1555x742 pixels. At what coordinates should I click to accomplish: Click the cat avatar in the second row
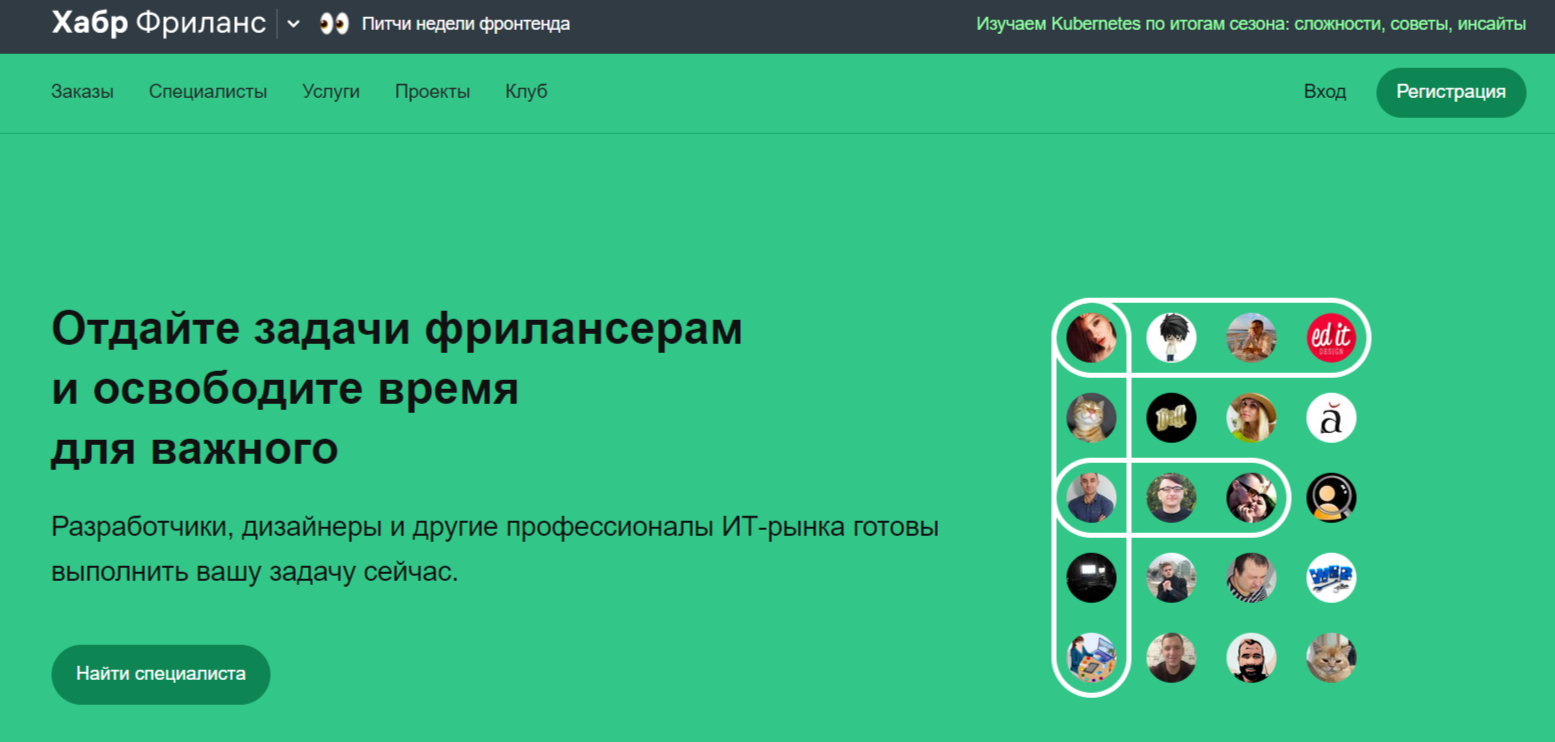coord(1091,418)
